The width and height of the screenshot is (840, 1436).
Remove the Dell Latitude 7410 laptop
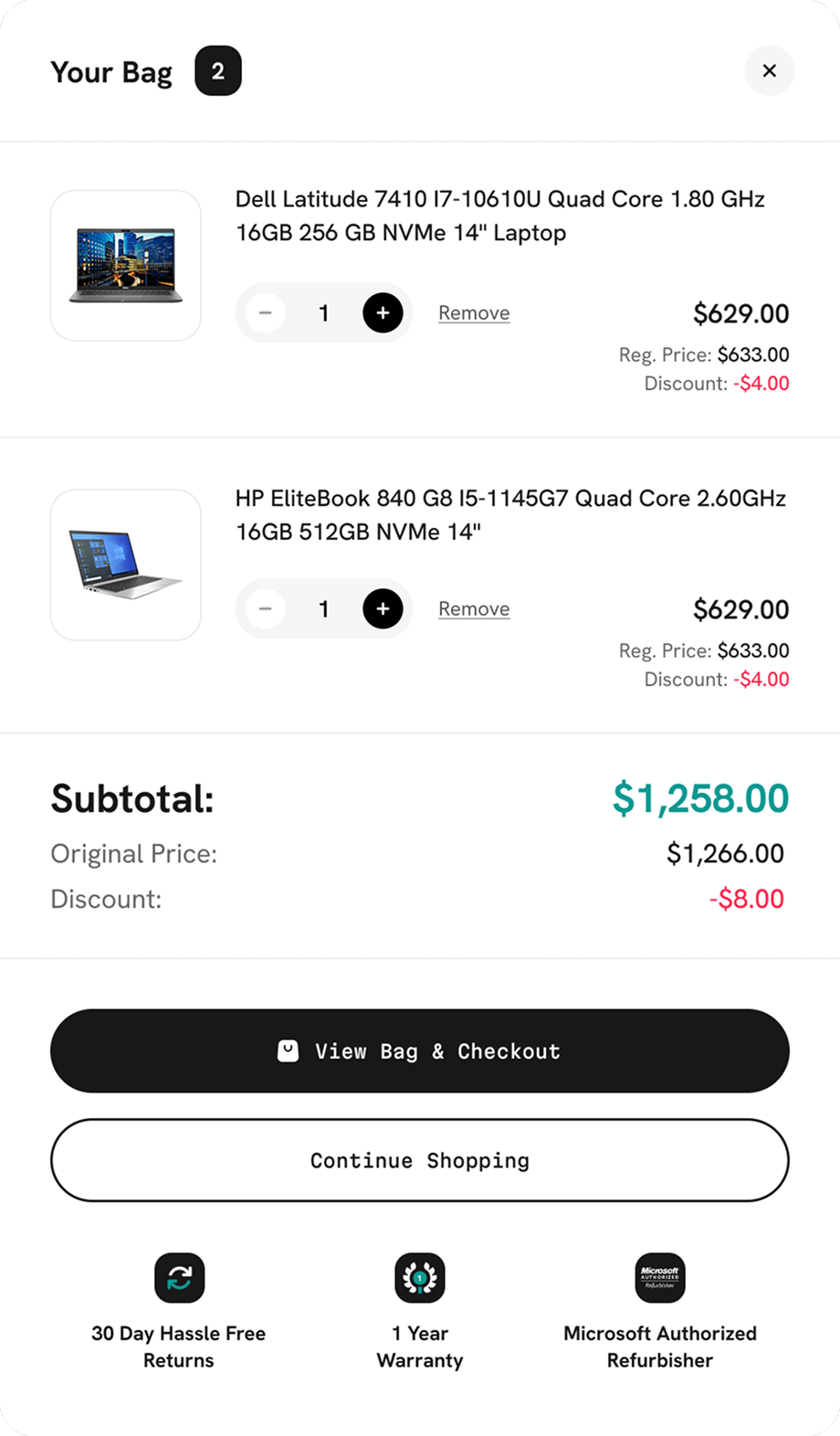(x=474, y=313)
